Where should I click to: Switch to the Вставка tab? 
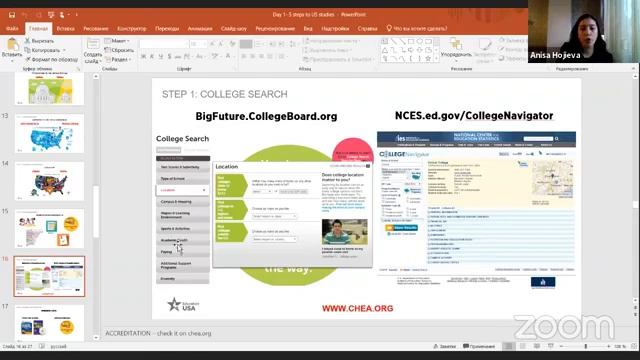coord(65,29)
